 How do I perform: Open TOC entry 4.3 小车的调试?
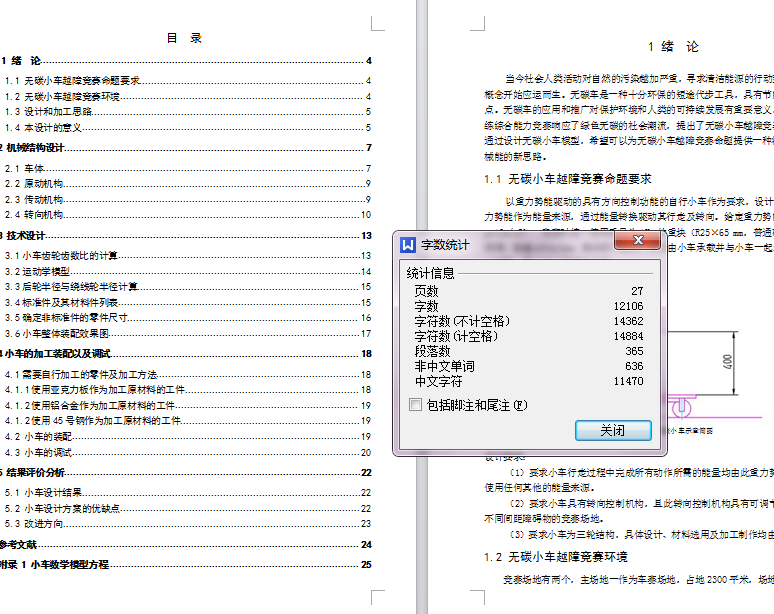click(188, 453)
